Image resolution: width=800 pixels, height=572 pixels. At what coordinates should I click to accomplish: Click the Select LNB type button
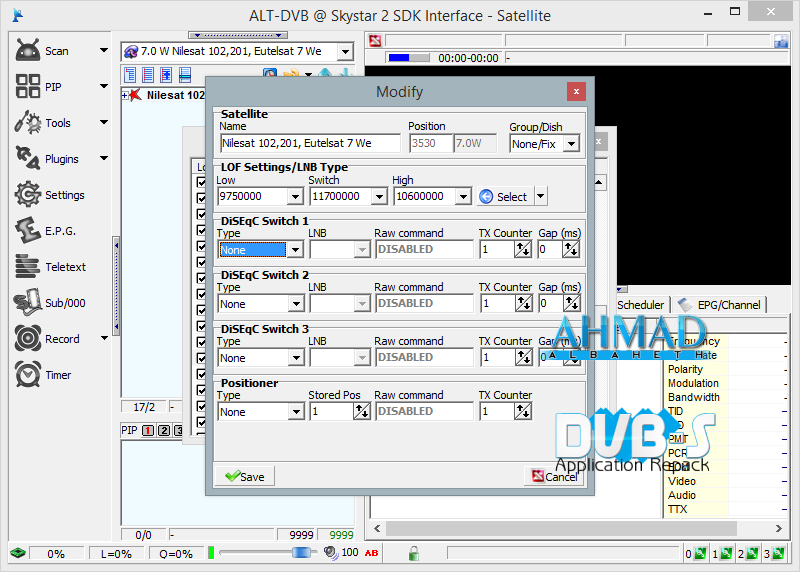pyautogui.click(x=505, y=196)
